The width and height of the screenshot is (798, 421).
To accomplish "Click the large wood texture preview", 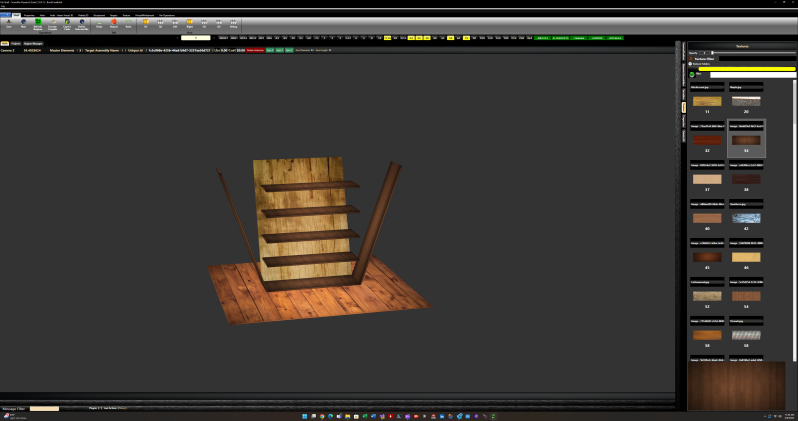I will [x=736, y=385].
